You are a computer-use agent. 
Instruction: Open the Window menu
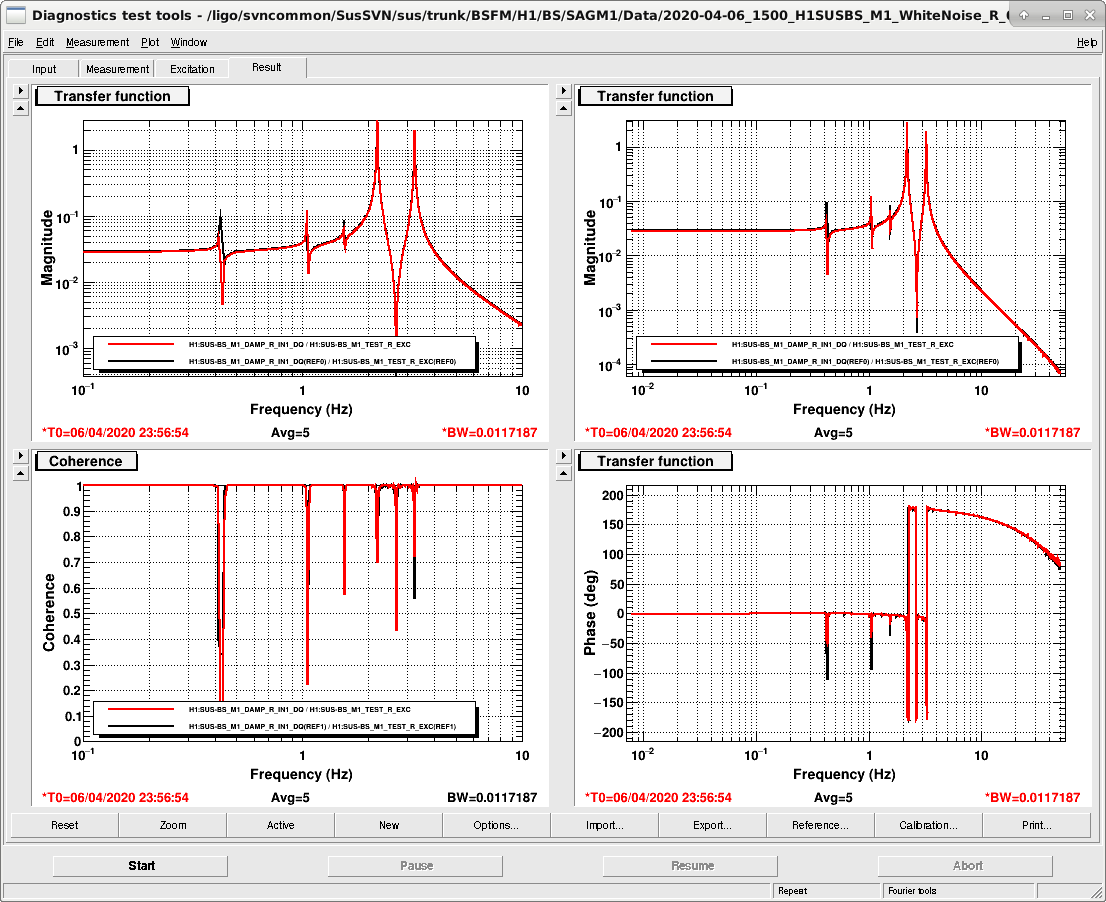pos(188,42)
